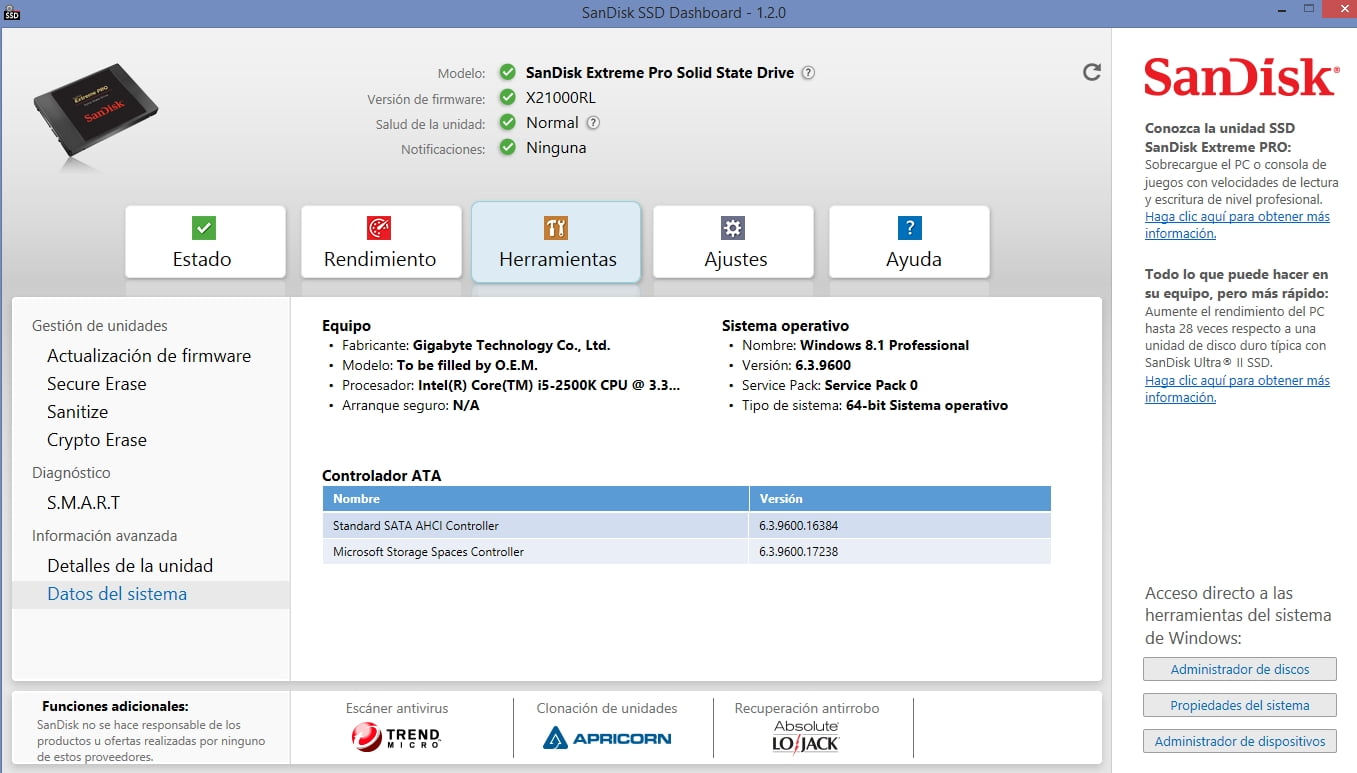Click the firmware version X21000RL text
The image size is (1357, 773).
(x=561, y=98)
